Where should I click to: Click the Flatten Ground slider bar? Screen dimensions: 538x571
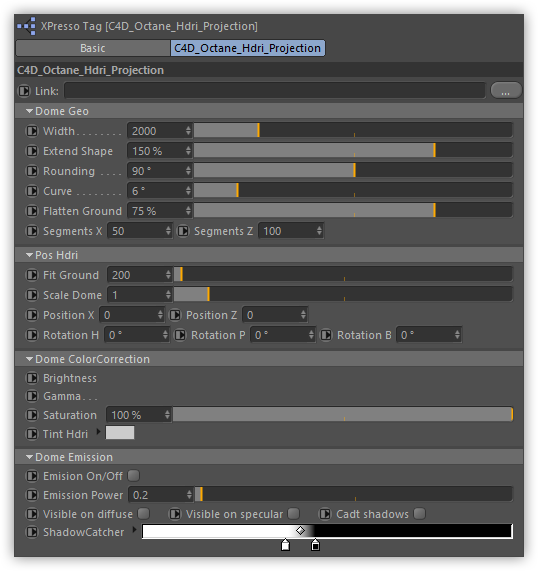353,210
